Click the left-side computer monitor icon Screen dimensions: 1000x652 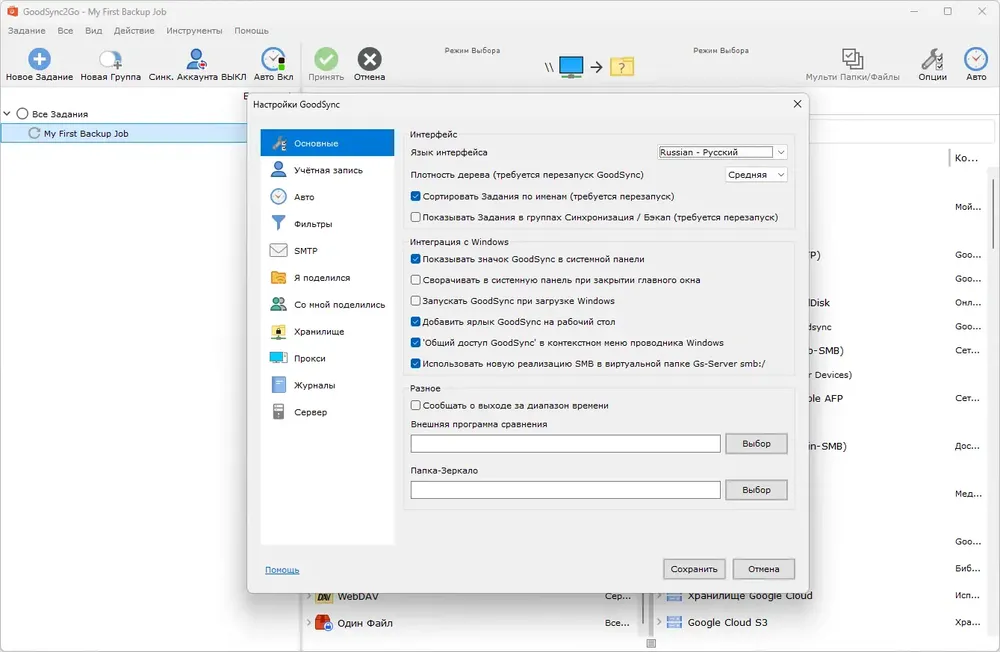pos(571,66)
